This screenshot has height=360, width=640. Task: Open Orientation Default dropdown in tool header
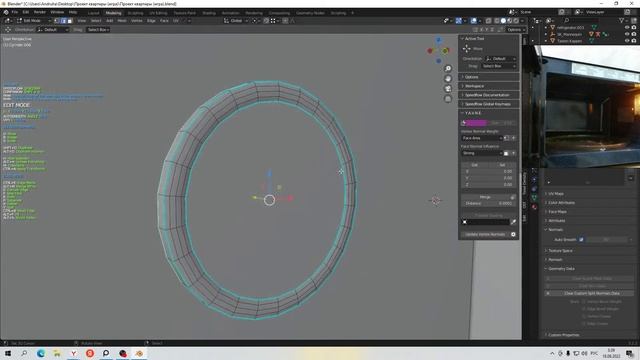[x=53, y=30]
